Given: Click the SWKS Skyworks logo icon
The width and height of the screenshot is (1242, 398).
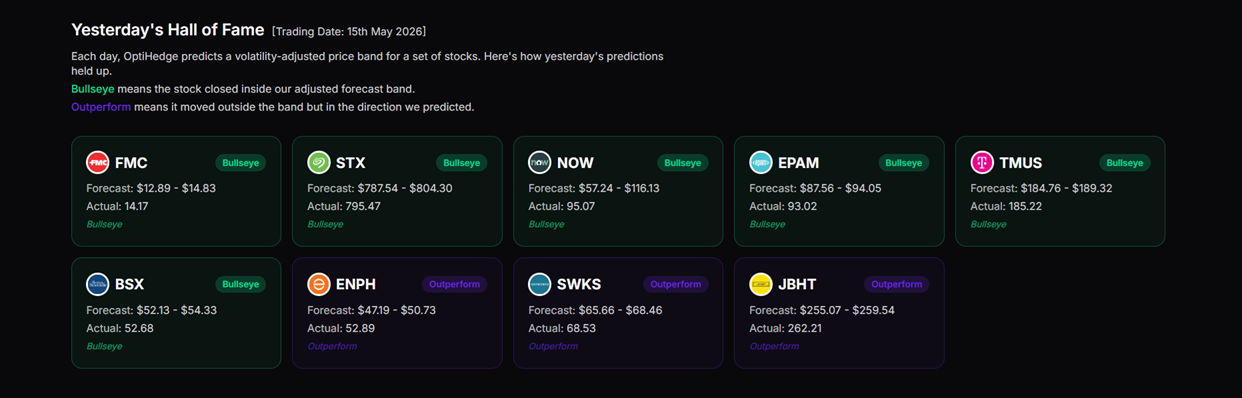Looking at the screenshot, I should click(539, 284).
